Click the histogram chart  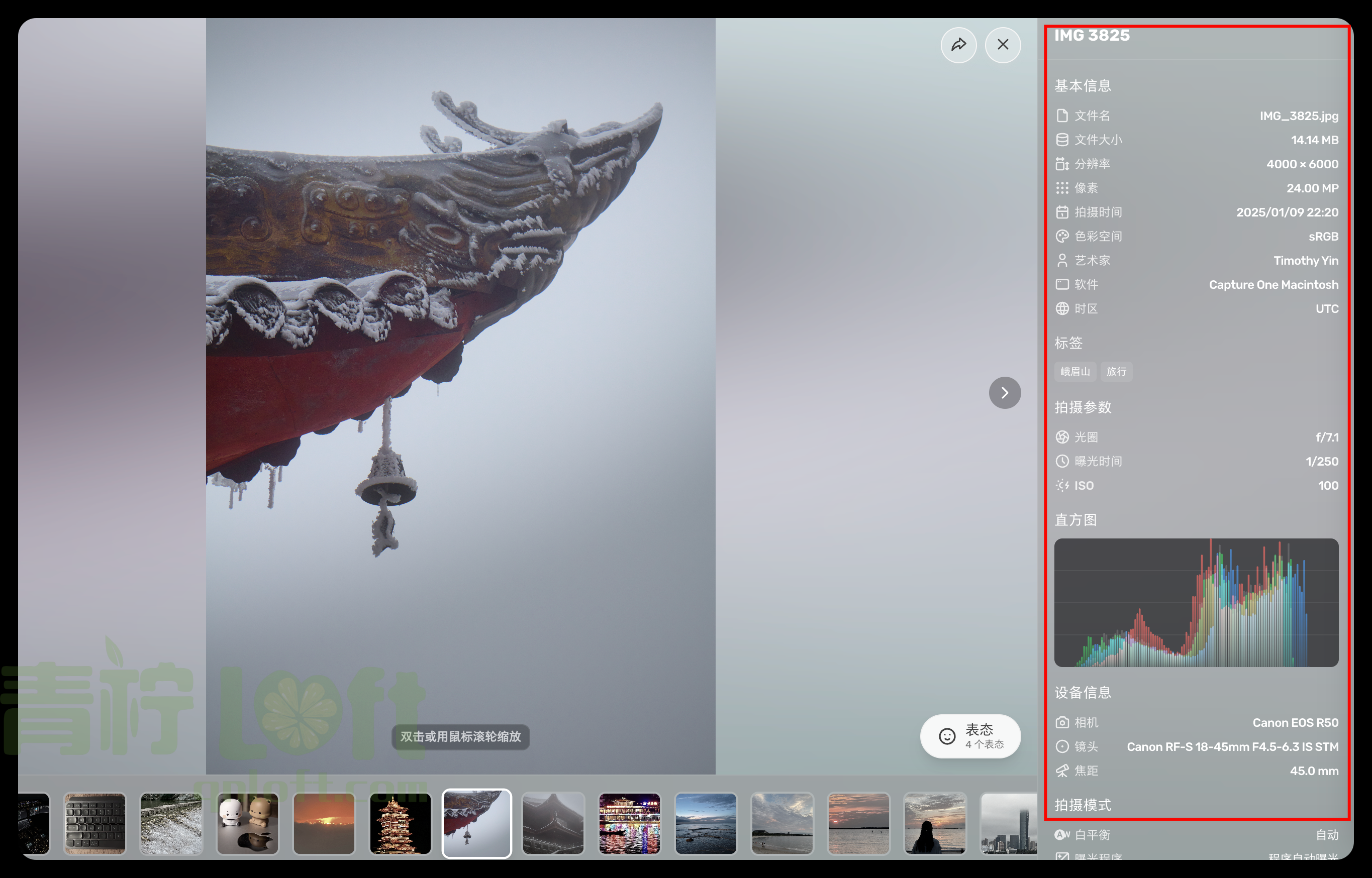coord(1196,603)
